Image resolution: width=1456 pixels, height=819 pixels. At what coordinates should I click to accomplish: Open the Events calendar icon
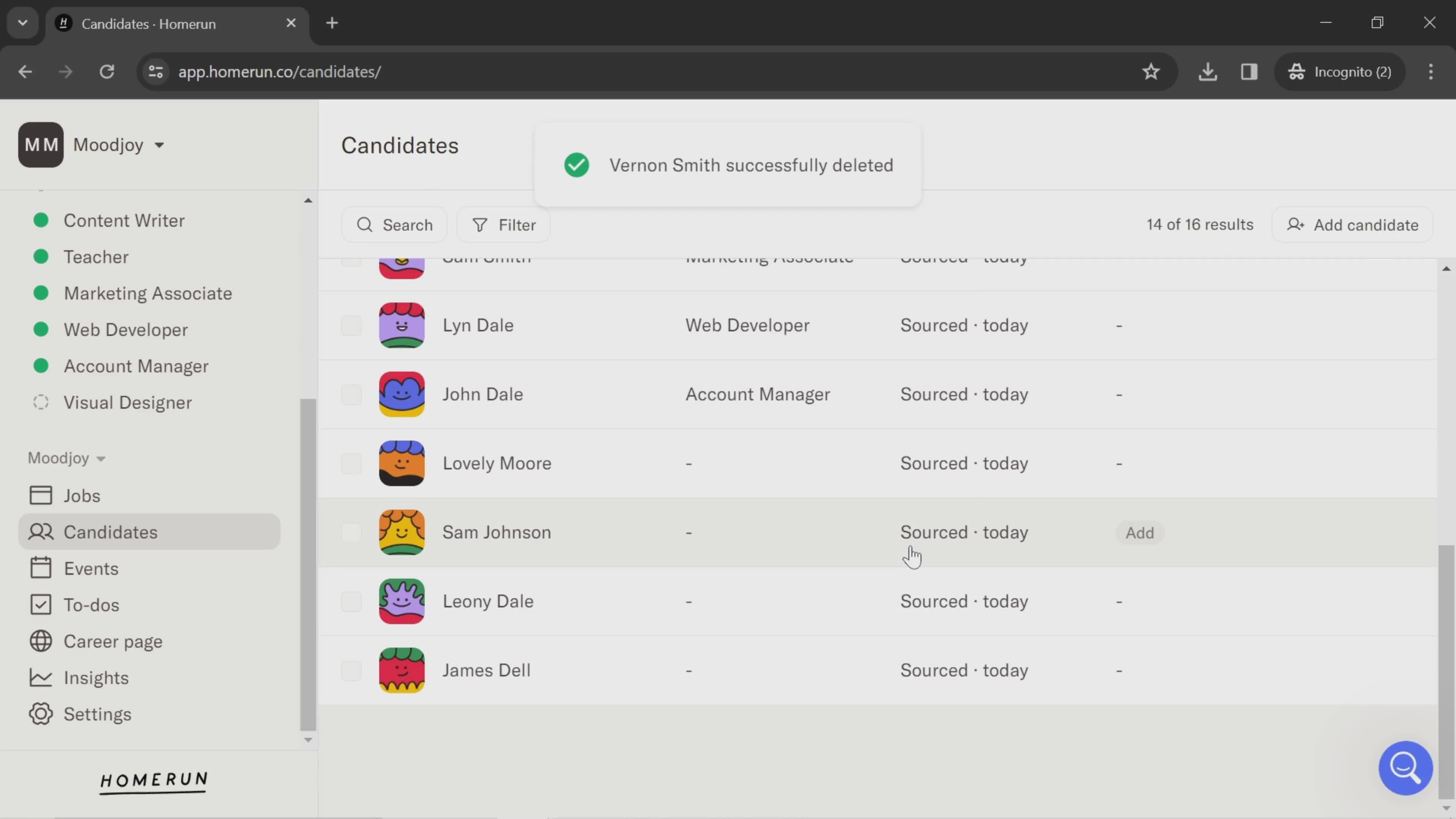coord(41,569)
